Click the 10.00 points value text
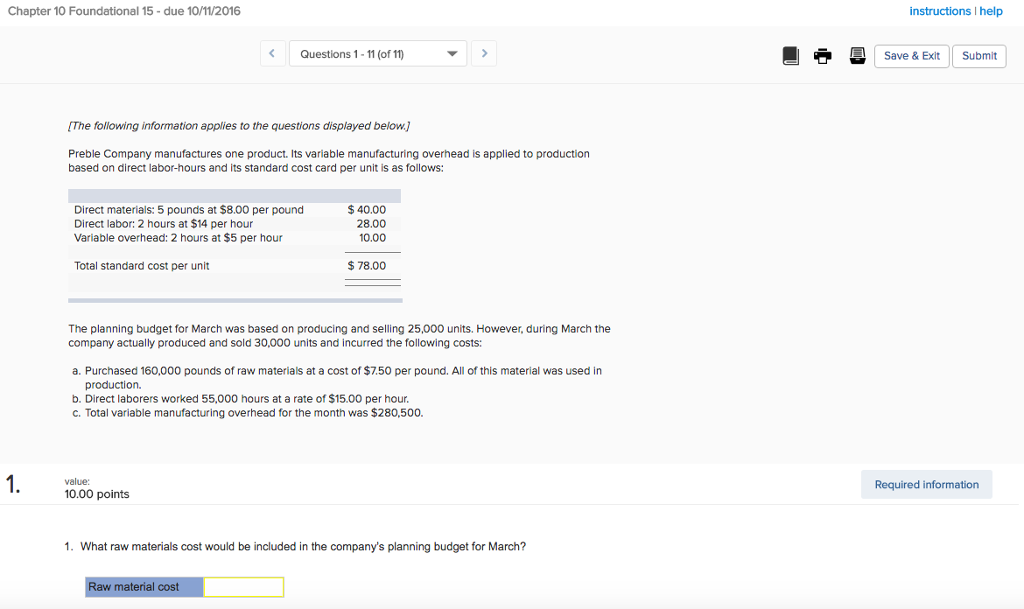This screenshot has width=1024, height=609. click(97, 494)
